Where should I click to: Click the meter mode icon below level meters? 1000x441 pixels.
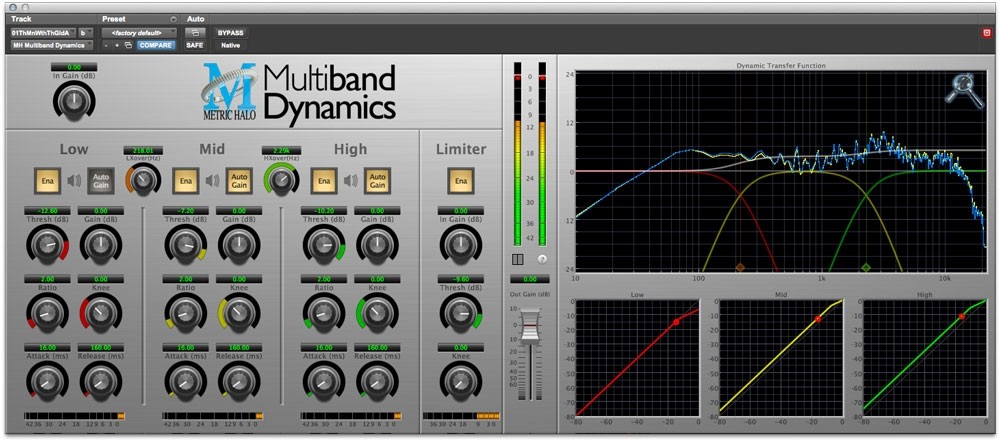(x=518, y=260)
